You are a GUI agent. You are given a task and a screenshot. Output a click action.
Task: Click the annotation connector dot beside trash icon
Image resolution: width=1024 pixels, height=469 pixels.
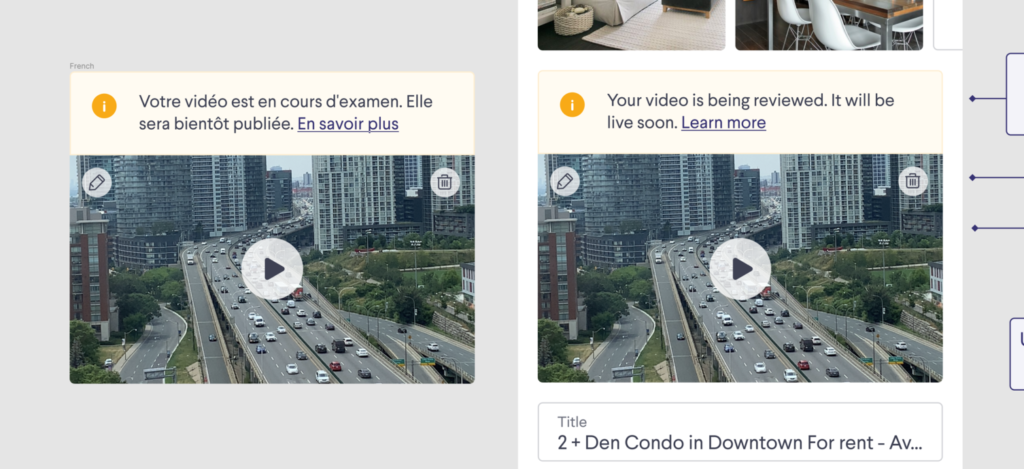972,177
